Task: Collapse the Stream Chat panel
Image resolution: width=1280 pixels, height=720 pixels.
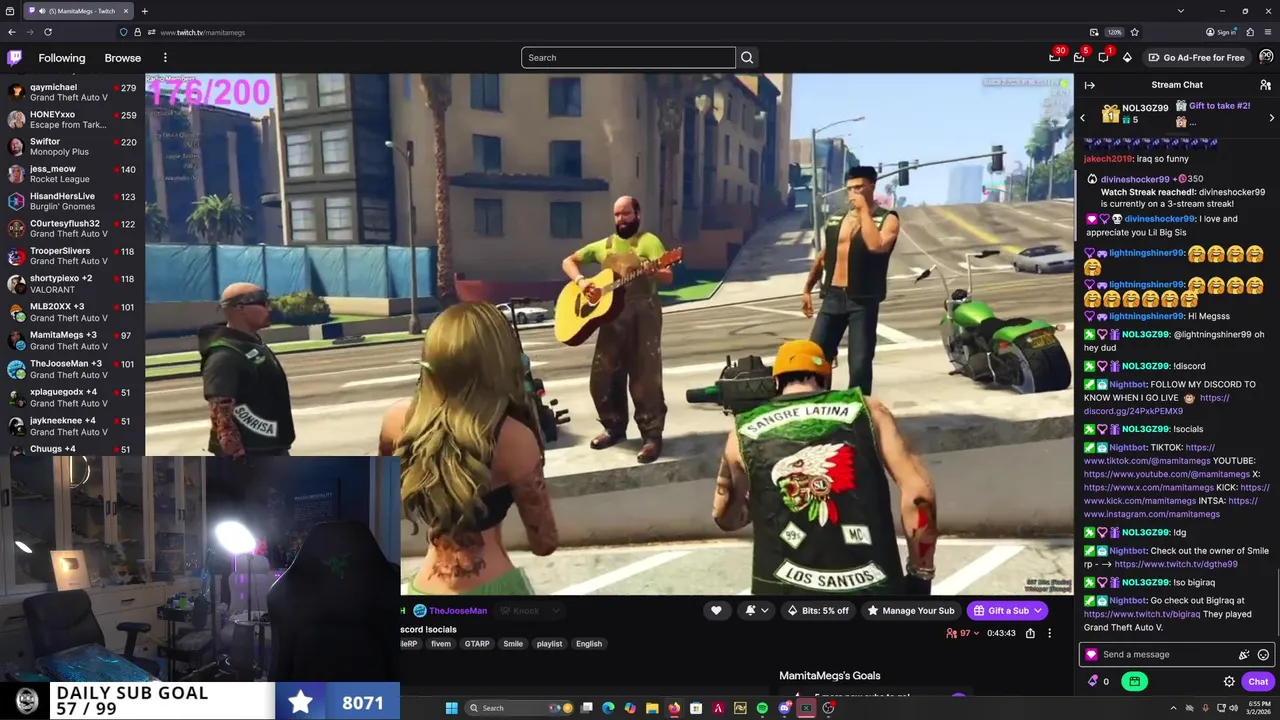Action: click(1090, 85)
